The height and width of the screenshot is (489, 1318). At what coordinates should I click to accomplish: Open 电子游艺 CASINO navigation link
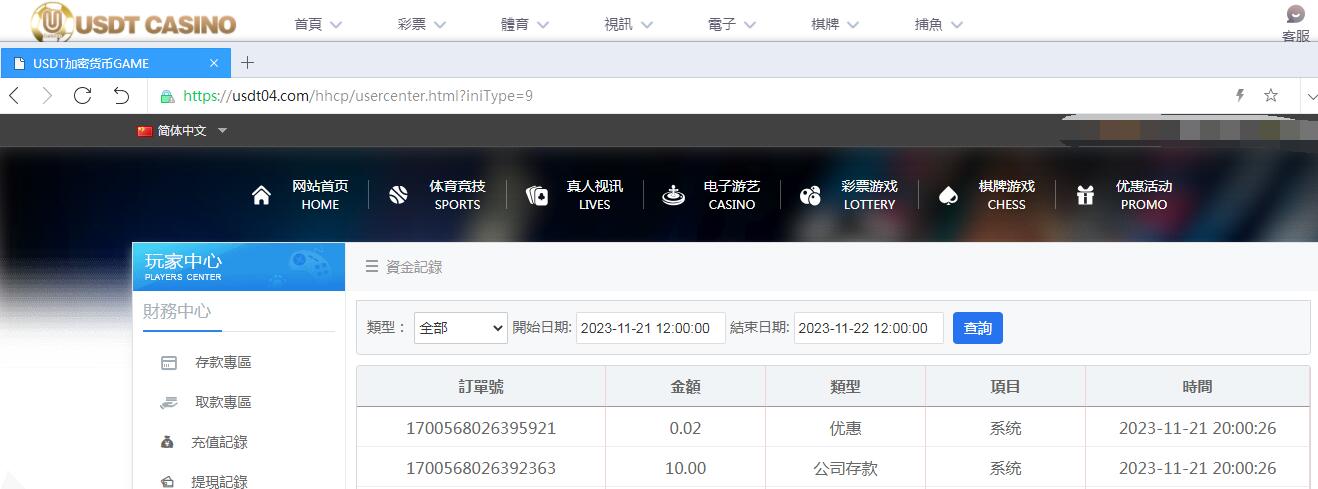732,195
